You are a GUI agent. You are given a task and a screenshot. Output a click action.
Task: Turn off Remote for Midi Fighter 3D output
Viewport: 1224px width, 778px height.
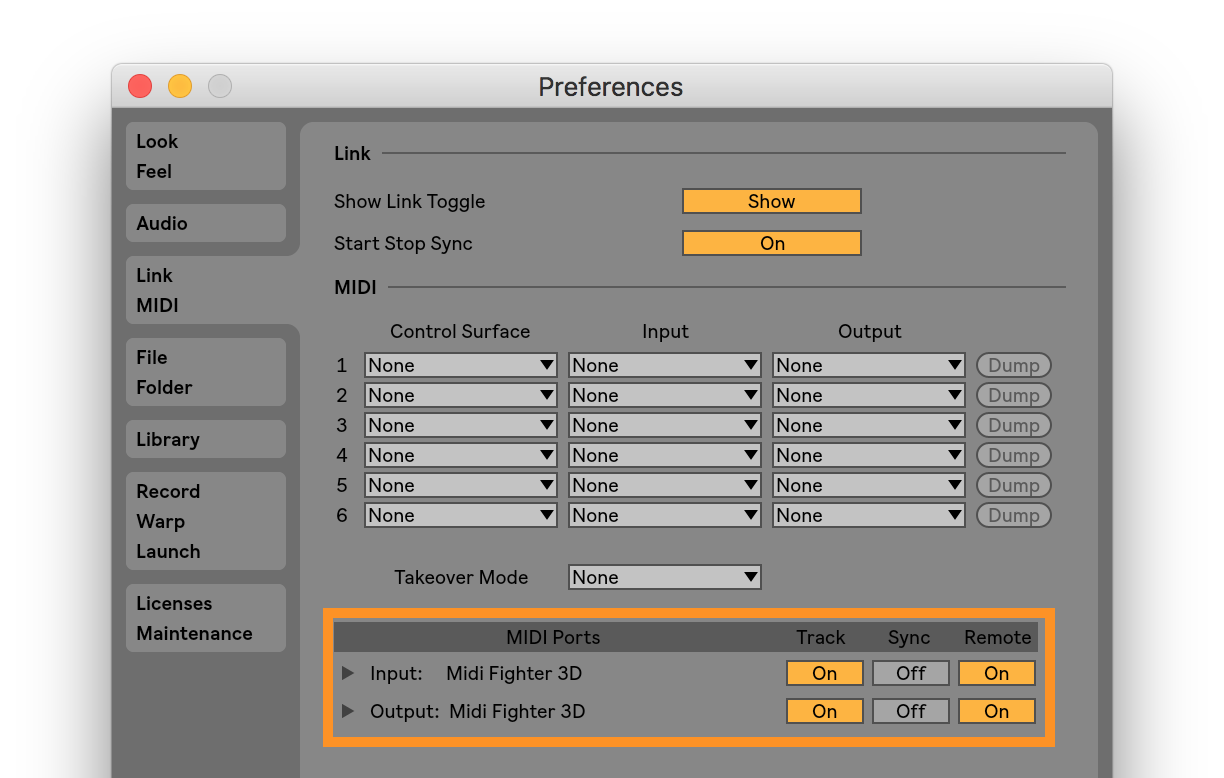coord(996,711)
